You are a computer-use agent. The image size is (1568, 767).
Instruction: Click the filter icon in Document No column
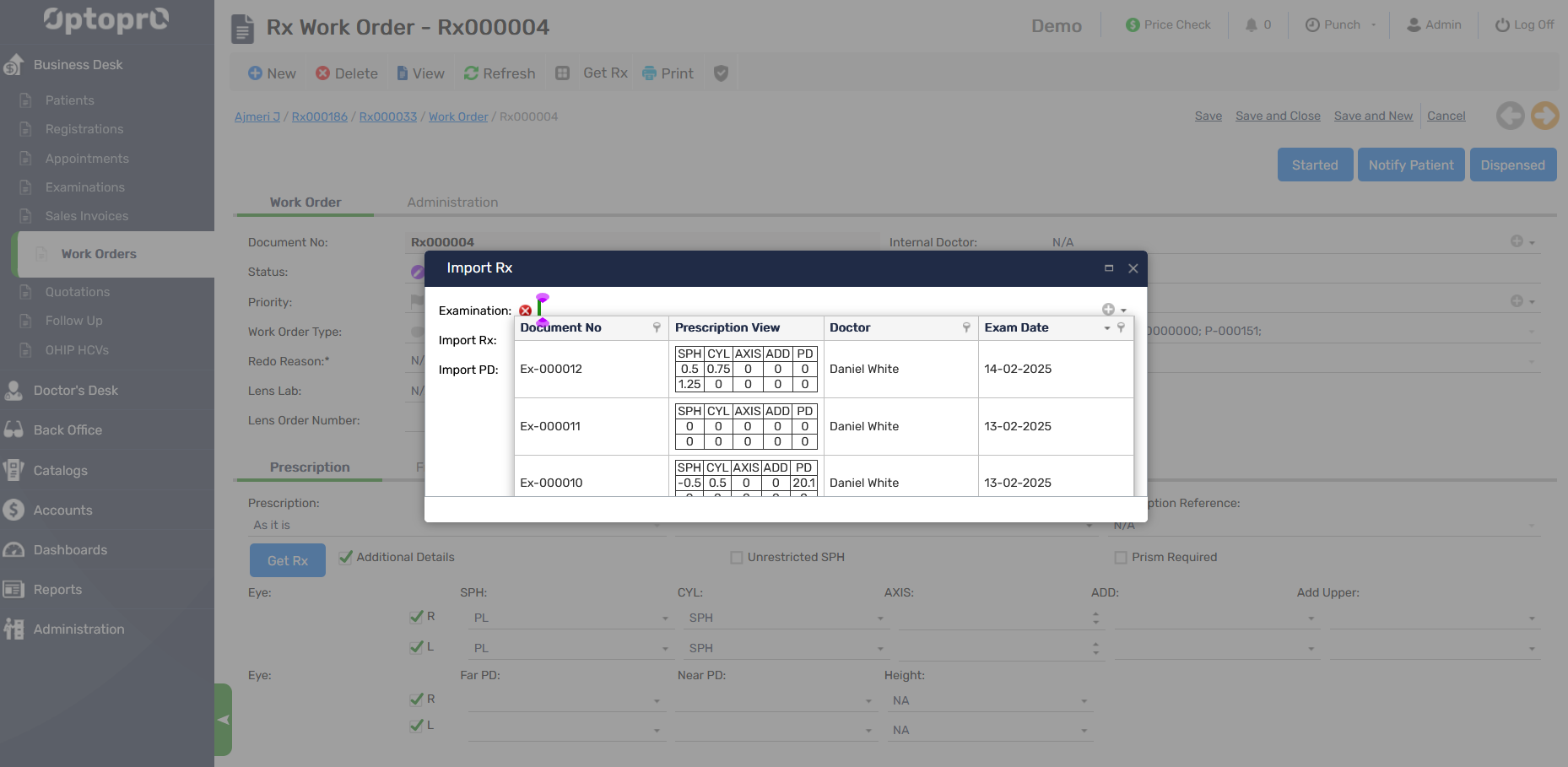coord(657,327)
